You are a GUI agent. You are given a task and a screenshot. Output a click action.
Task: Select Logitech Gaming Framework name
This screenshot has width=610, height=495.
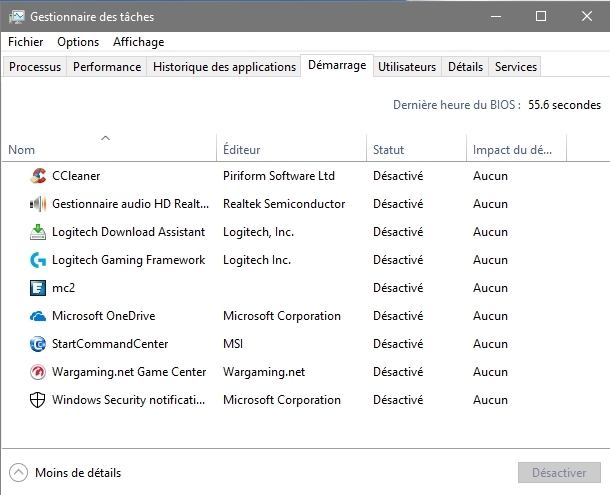click(128, 260)
